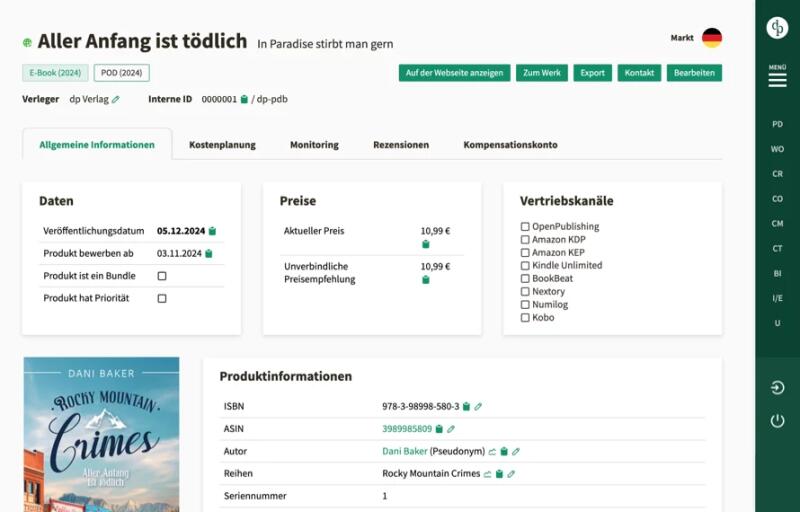Enable the Amazon KEP checkbox
The height and width of the screenshot is (512, 800).
click(525, 252)
